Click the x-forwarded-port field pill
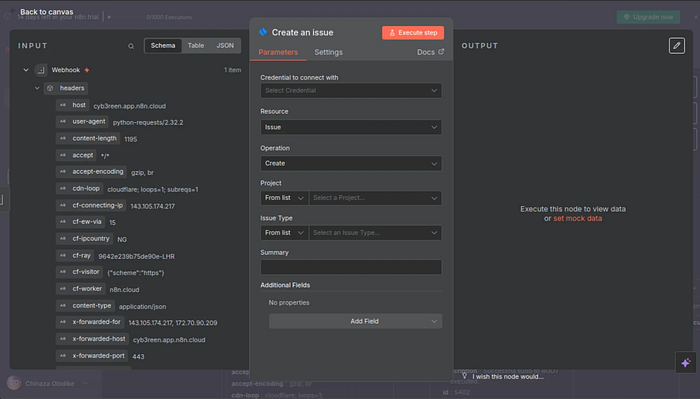 pos(92,356)
